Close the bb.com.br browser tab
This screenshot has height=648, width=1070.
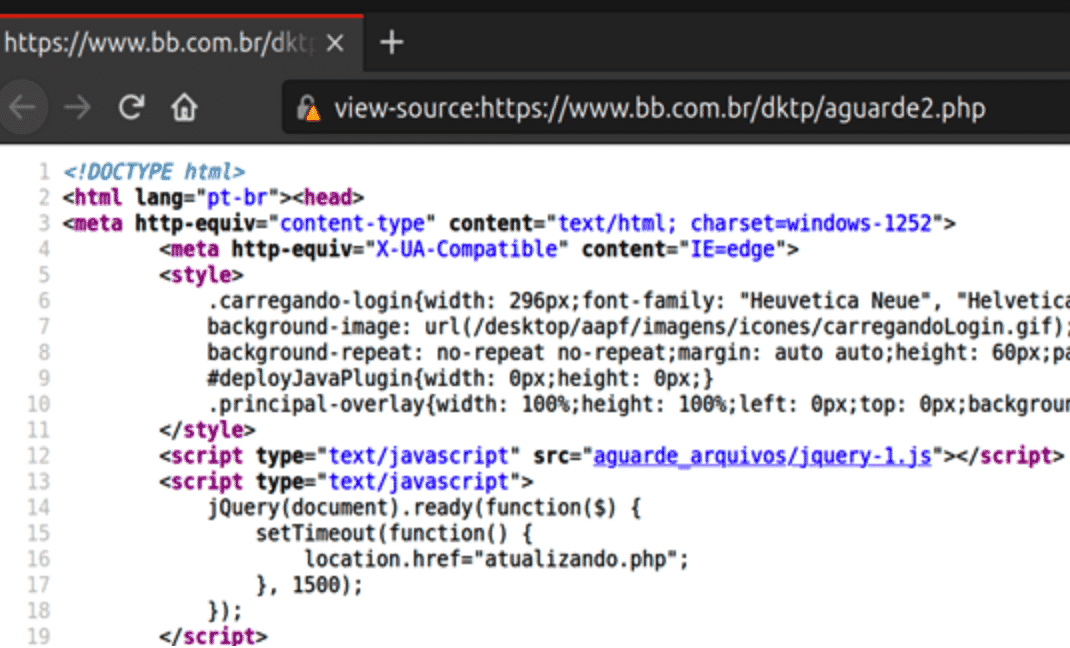(x=334, y=44)
